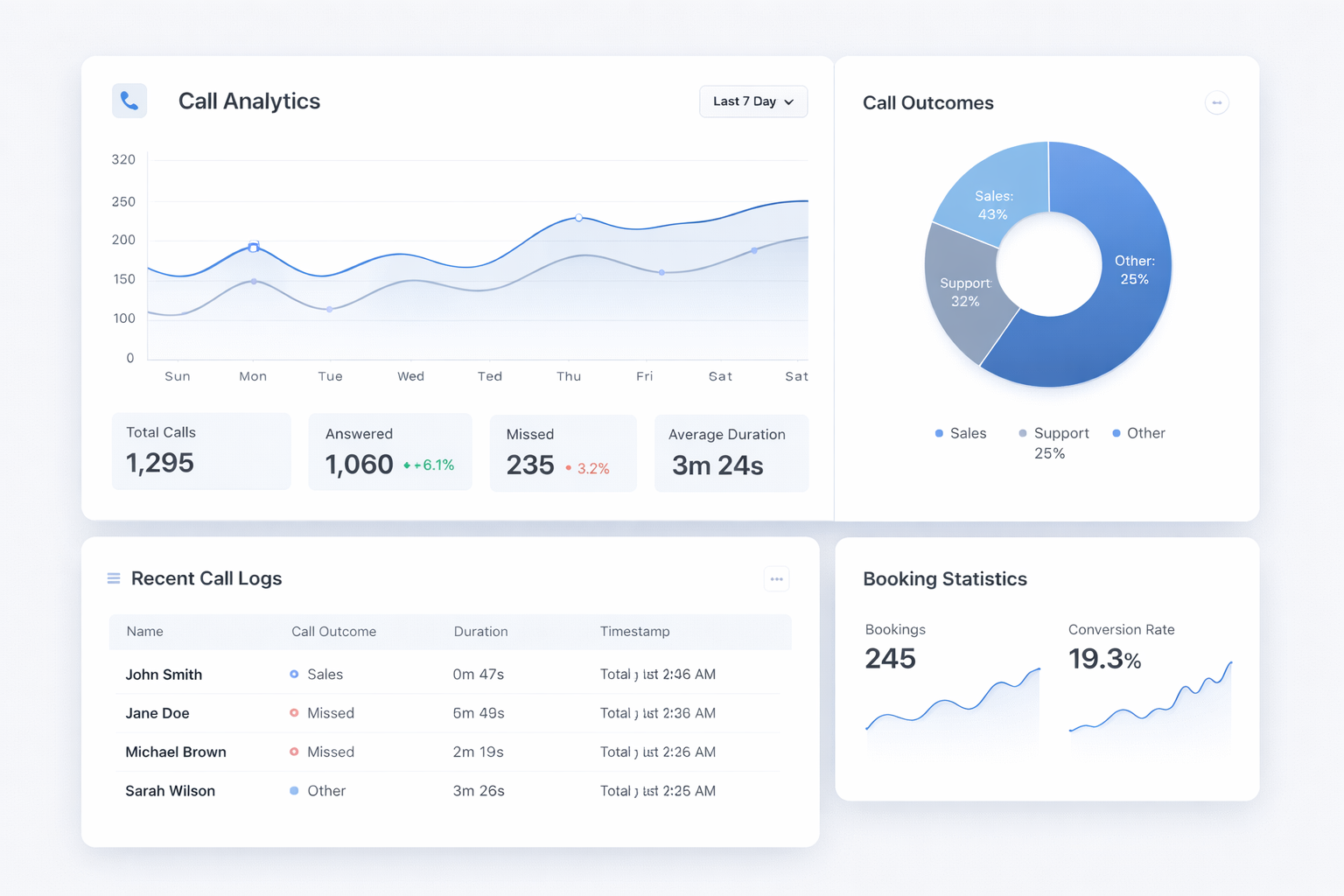The height and width of the screenshot is (896, 1344).
Task: Toggle the Sales legend item below the donut chart
Action: tap(960, 433)
